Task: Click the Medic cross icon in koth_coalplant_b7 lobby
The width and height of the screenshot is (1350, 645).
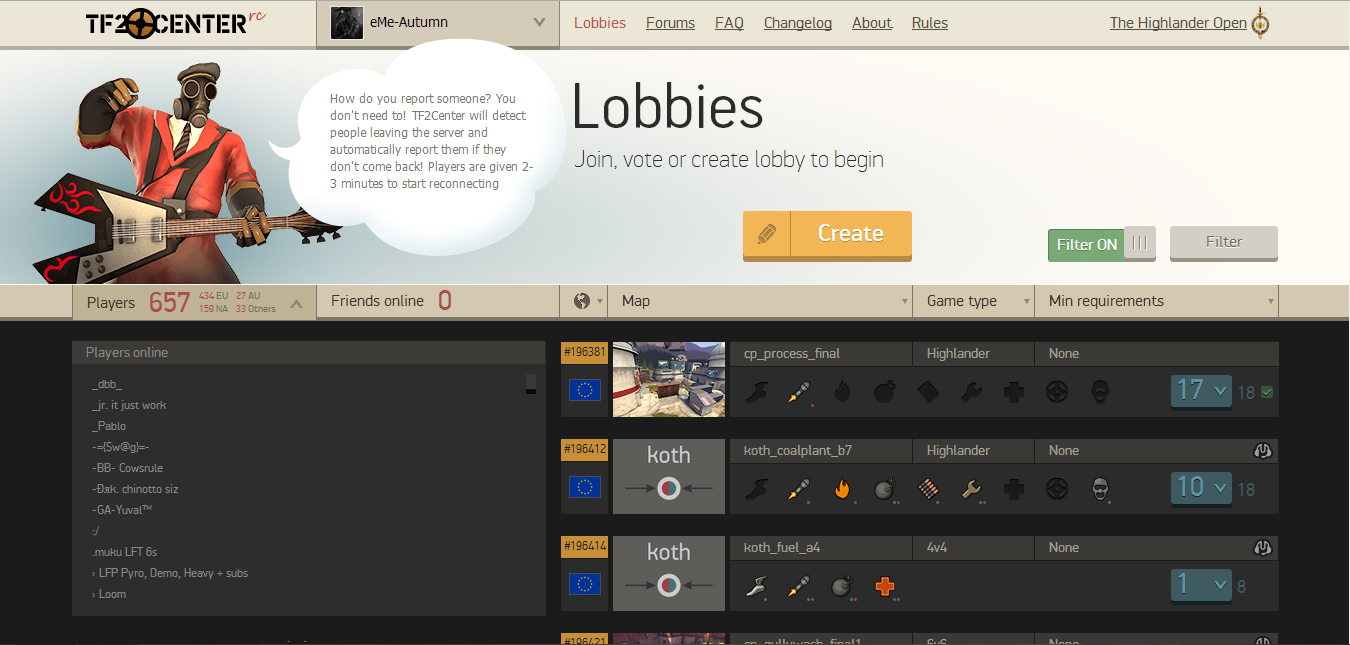Action: 1014,489
